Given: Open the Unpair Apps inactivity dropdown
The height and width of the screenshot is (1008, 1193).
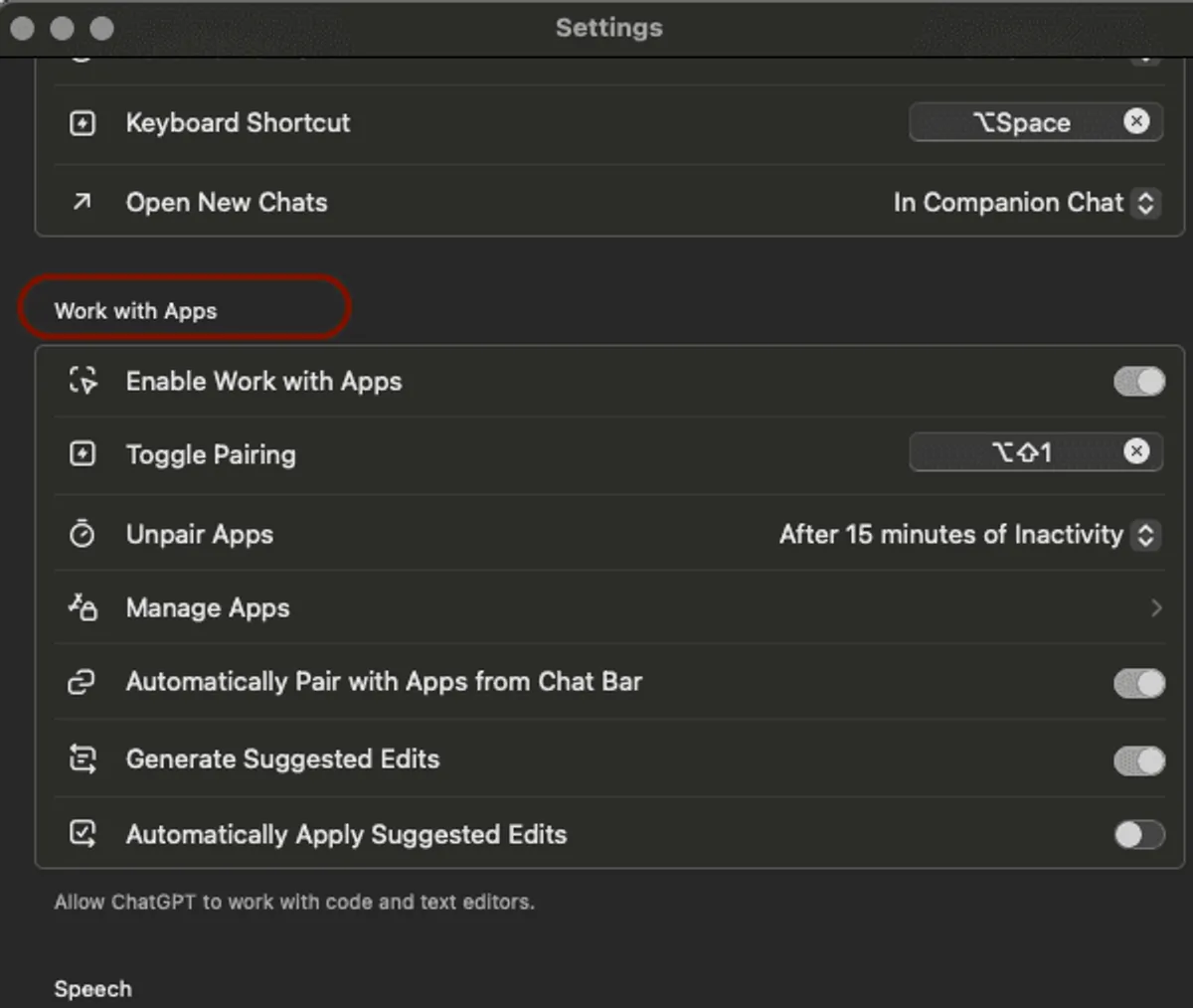Looking at the screenshot, I should coord(968,535).
